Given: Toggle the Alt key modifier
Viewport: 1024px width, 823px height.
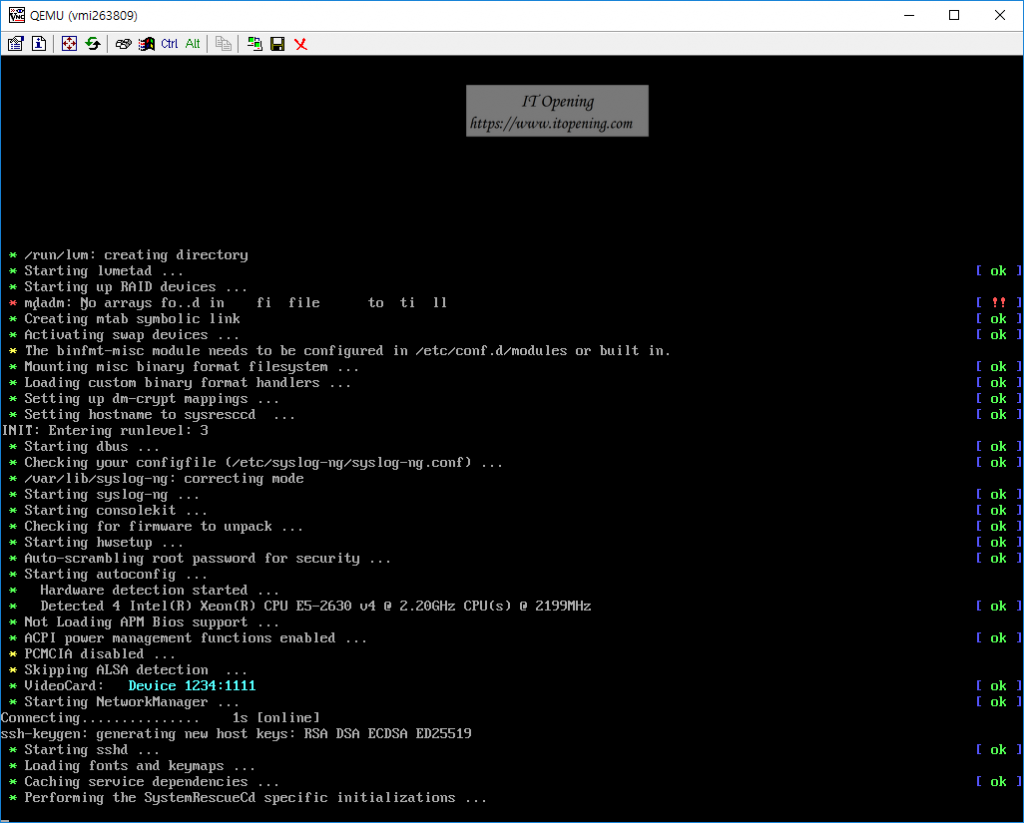Looking at the screenshot, I should point(193,44).
